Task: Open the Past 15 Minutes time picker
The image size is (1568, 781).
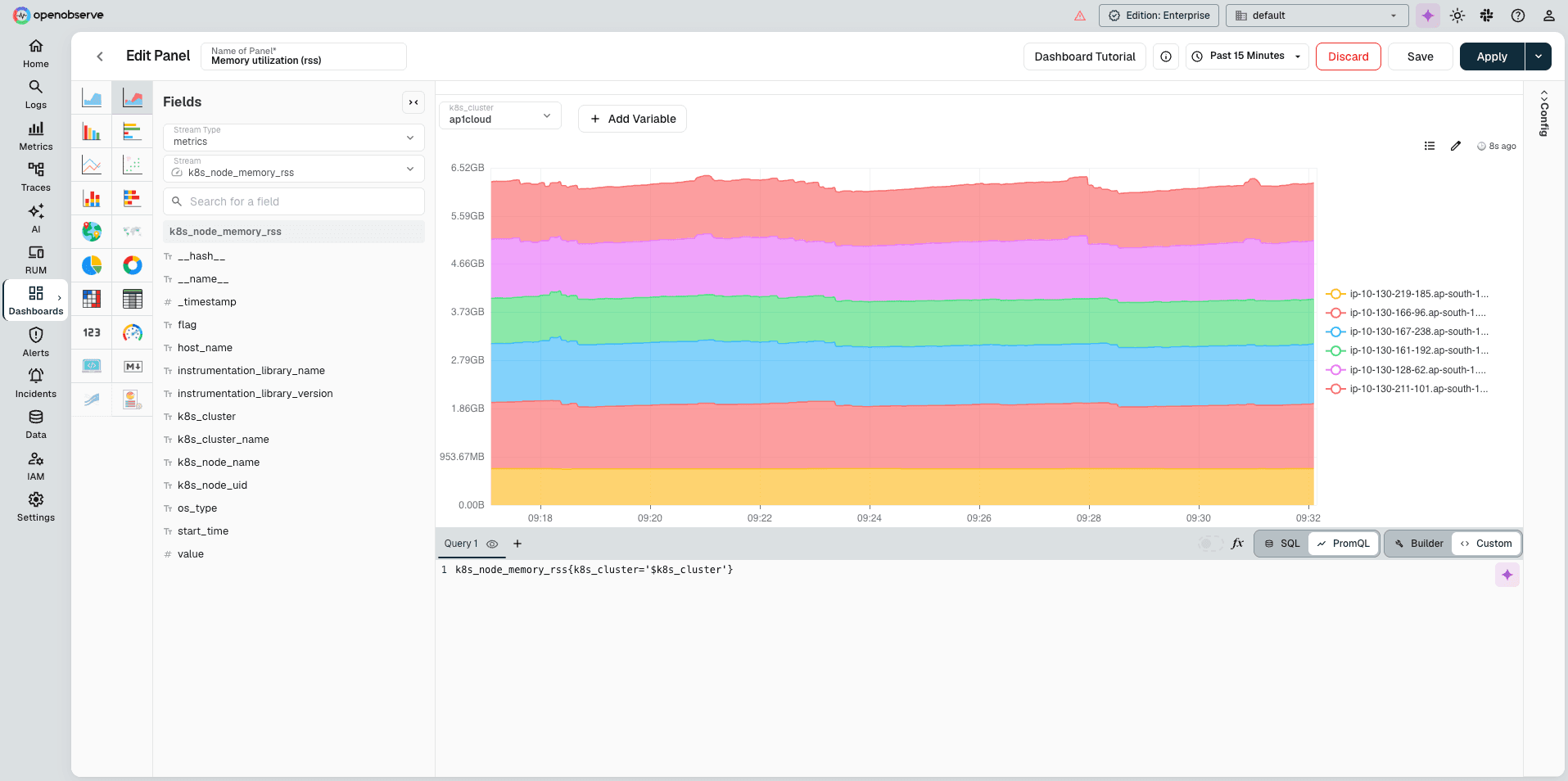Action: point(1247,56)
